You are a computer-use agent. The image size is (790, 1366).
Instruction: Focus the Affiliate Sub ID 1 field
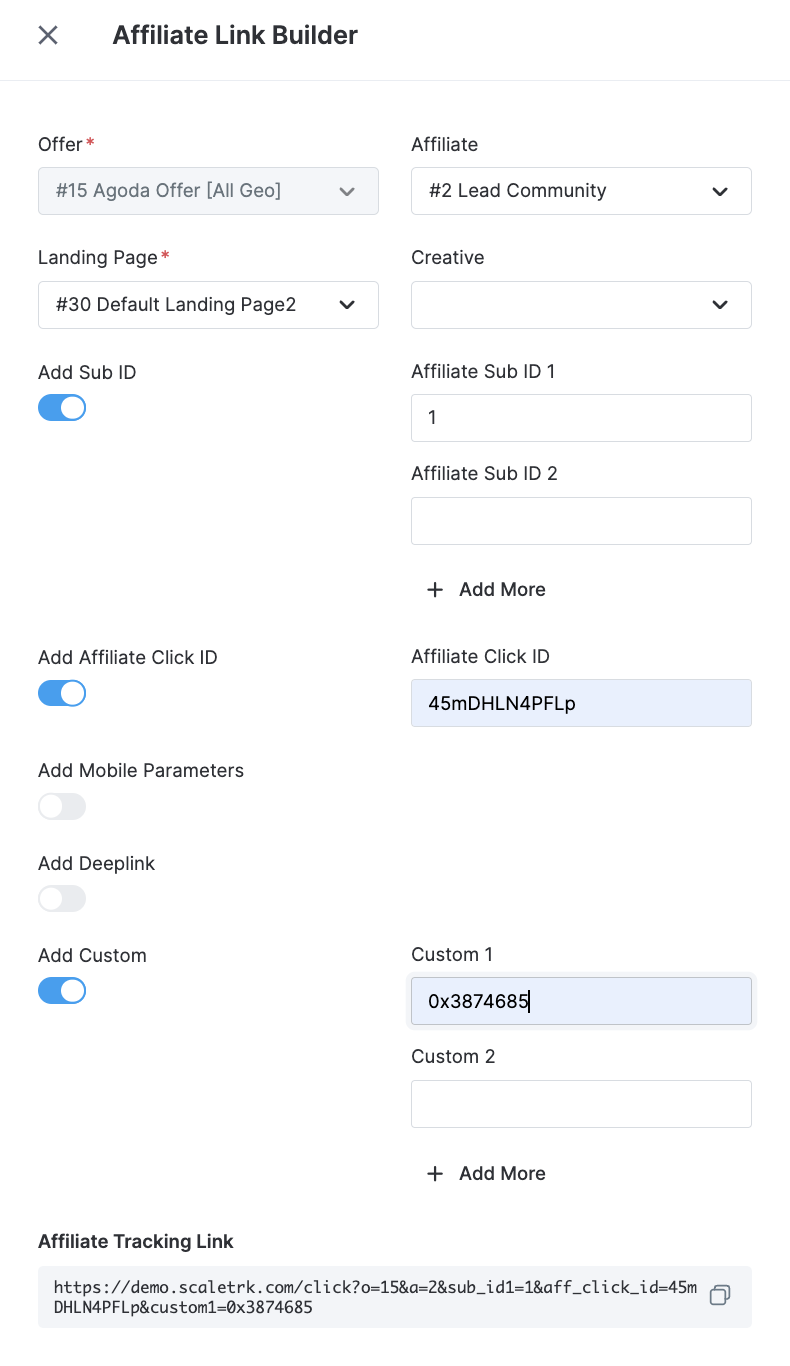[x=581, y=418]
